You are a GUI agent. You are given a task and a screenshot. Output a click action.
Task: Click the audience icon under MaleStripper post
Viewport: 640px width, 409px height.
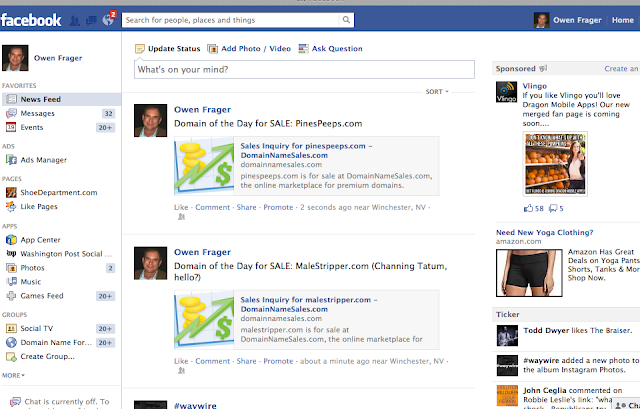click(x=181, y=371)
